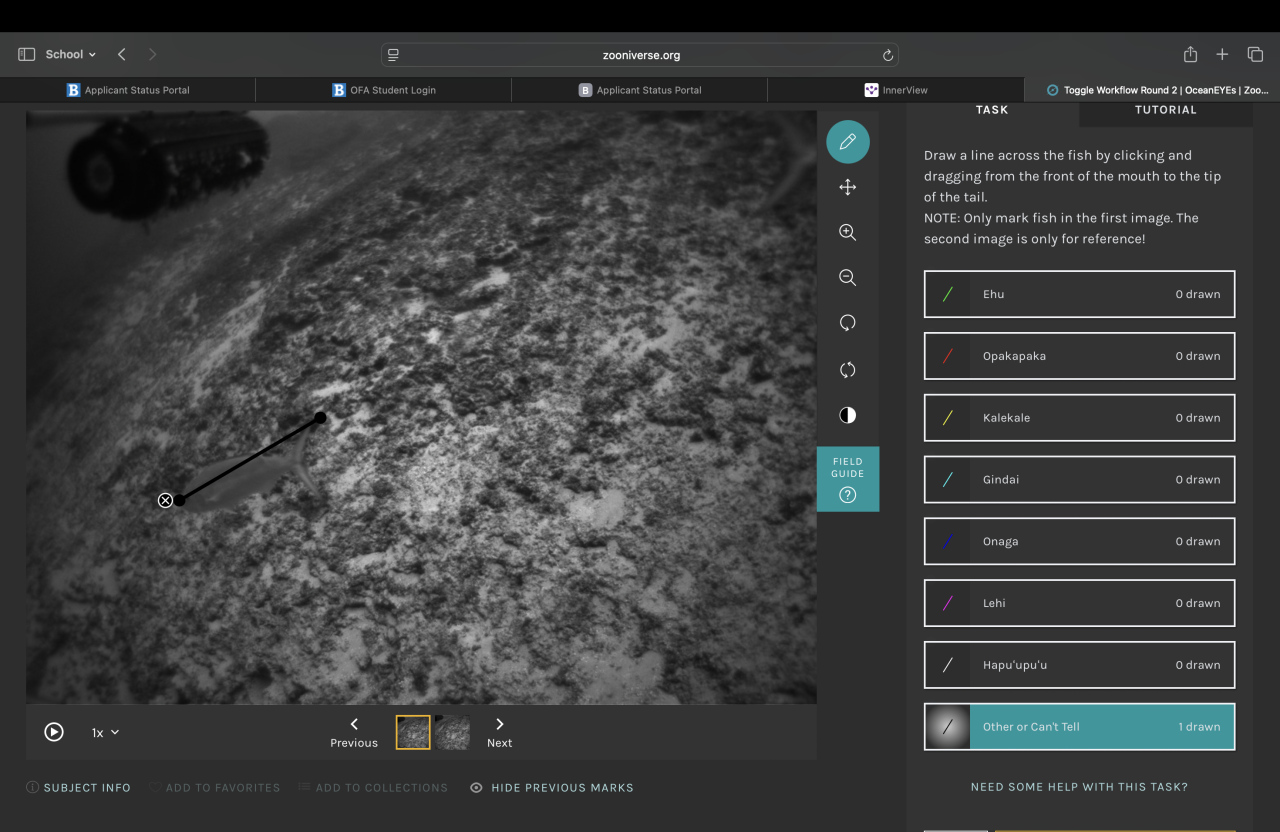Select the Opakapaka fish option
Screen dimensions: 1280x832
click(1079, 356)
